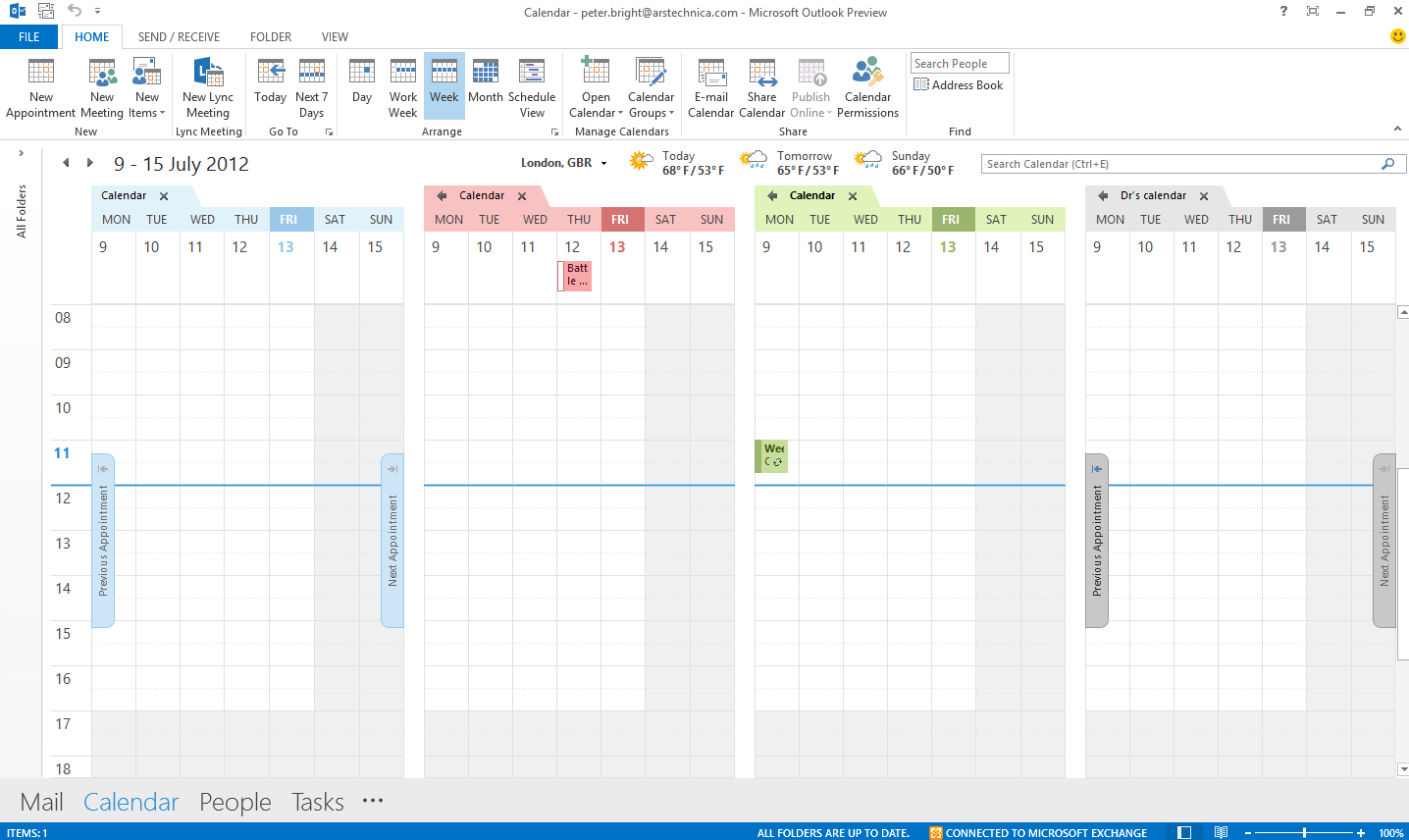The width and height of the screenshot is (1409, 840).
Task: Open Go To dialog launcher
Action: click(x=329, y=131)
